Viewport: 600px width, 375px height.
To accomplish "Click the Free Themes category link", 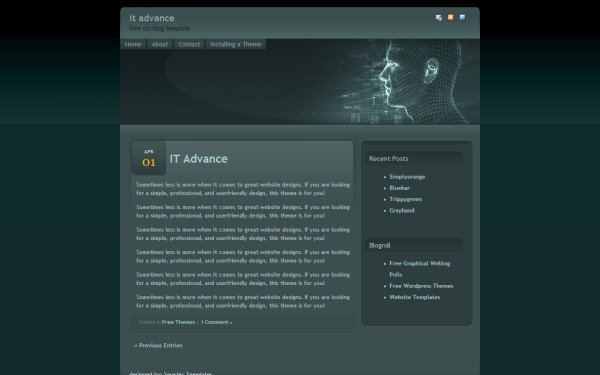I will 178,322.
